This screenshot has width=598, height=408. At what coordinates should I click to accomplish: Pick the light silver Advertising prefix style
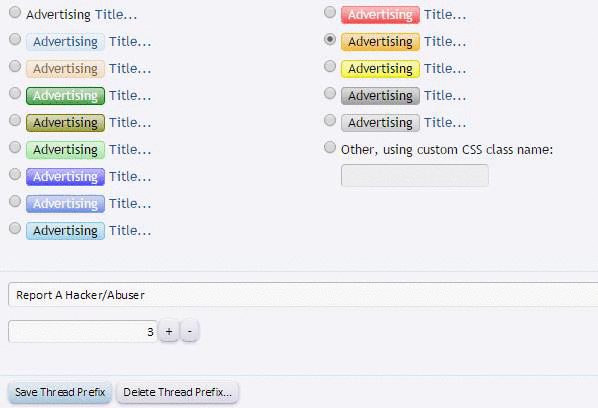click(x=330, y=120)
